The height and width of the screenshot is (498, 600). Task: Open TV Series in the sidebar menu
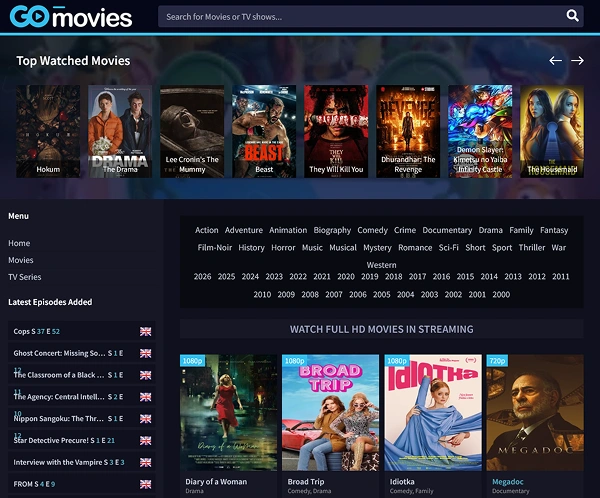[x=24, y=277]
